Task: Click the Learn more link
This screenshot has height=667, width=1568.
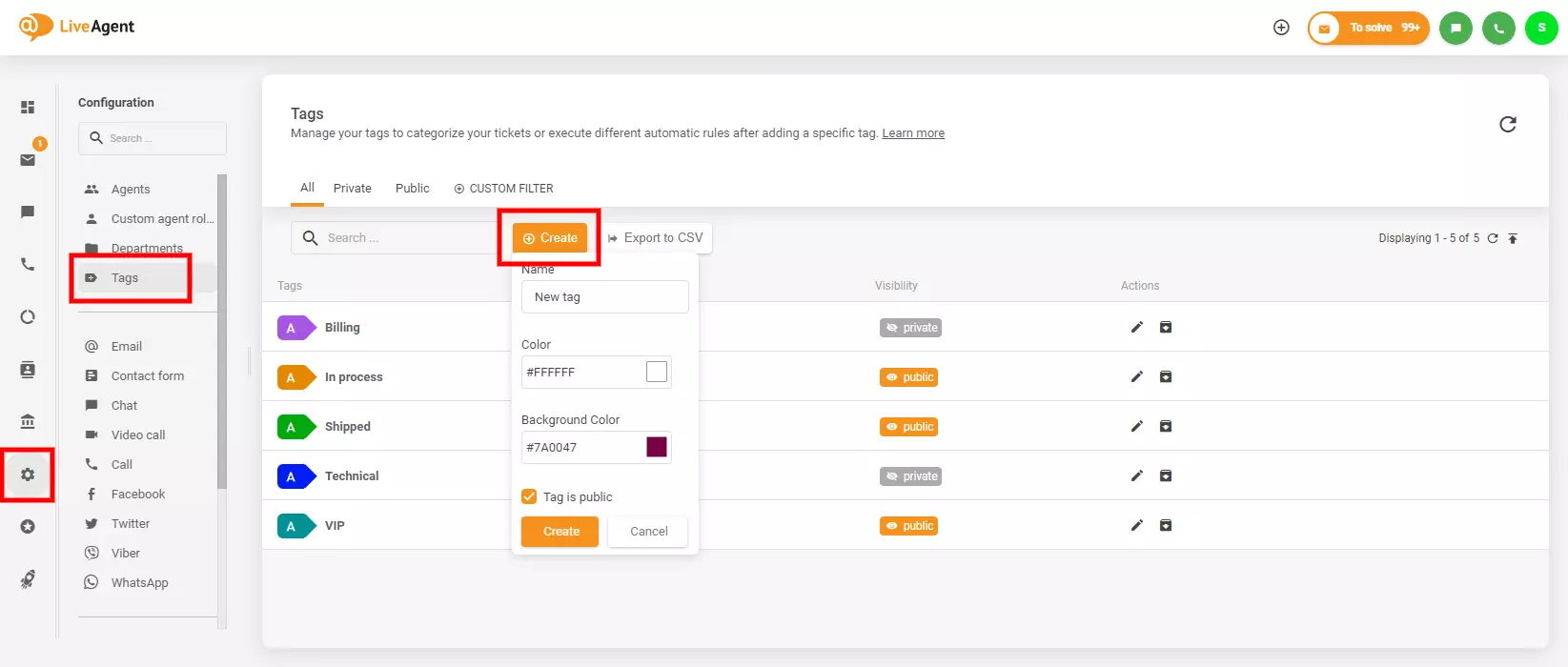Action: [x=912, y=133]
